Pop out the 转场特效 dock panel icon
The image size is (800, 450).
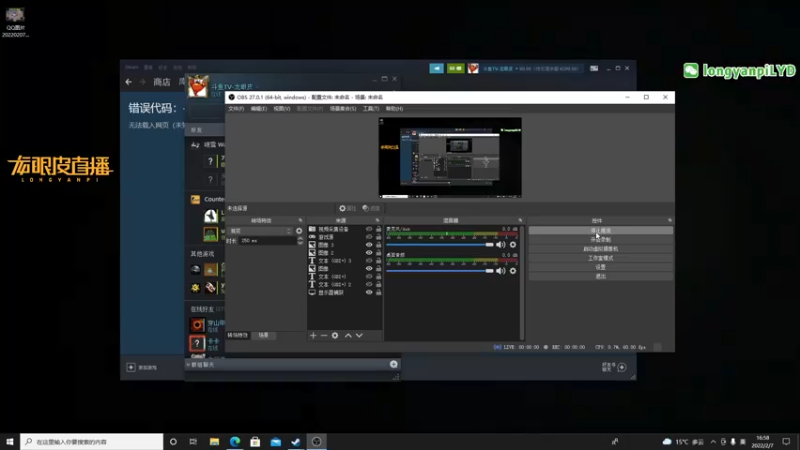(x=300, y=220)
